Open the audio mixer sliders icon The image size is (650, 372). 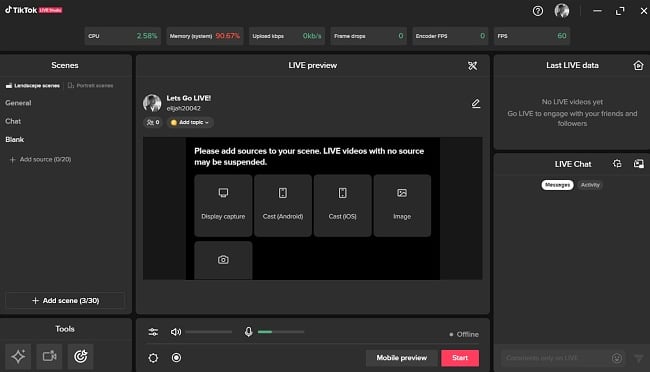coord(153,332)
